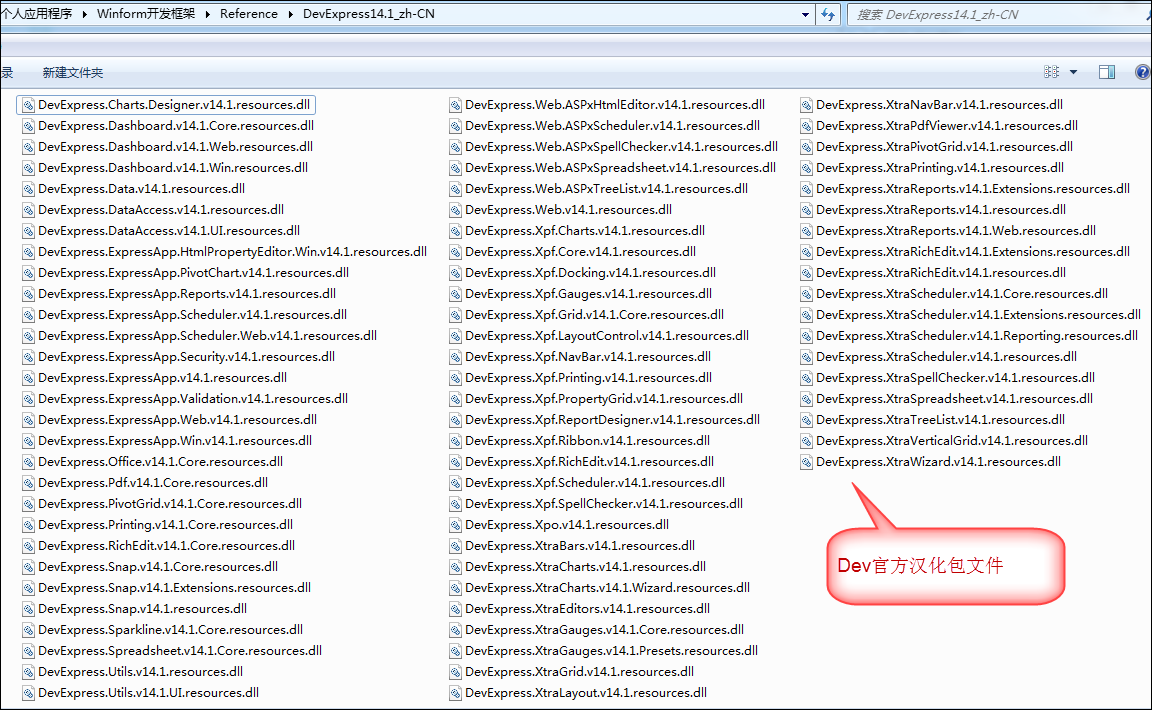Select the Reference breadcrumb segment
Image resolution: width=1152 pixels, height=710 pixels.
[x=249, y=14]
